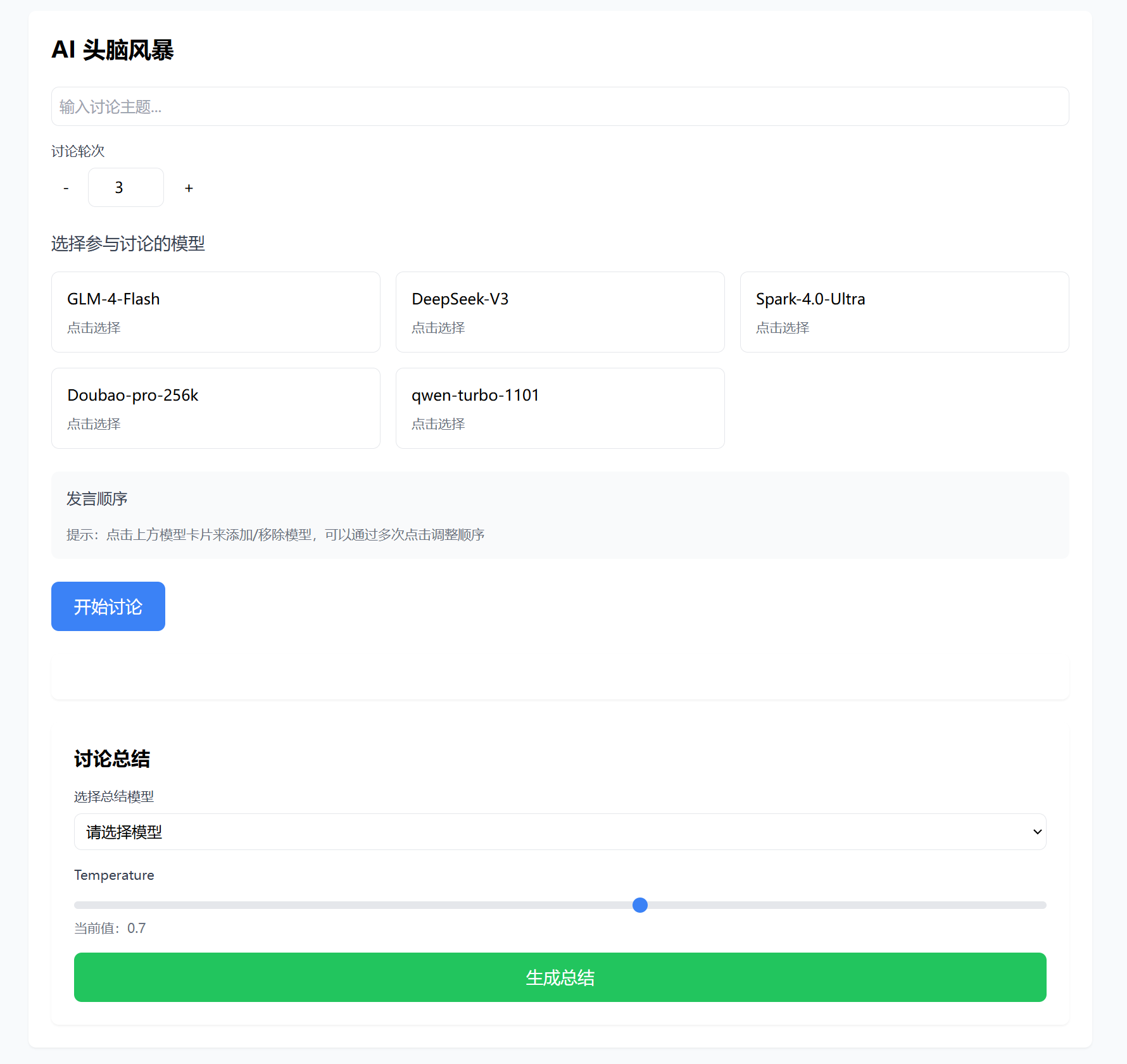Click the plus button to increase discussion rounds
This screenshot has width=1127, height=1064.
coord(189,188)
